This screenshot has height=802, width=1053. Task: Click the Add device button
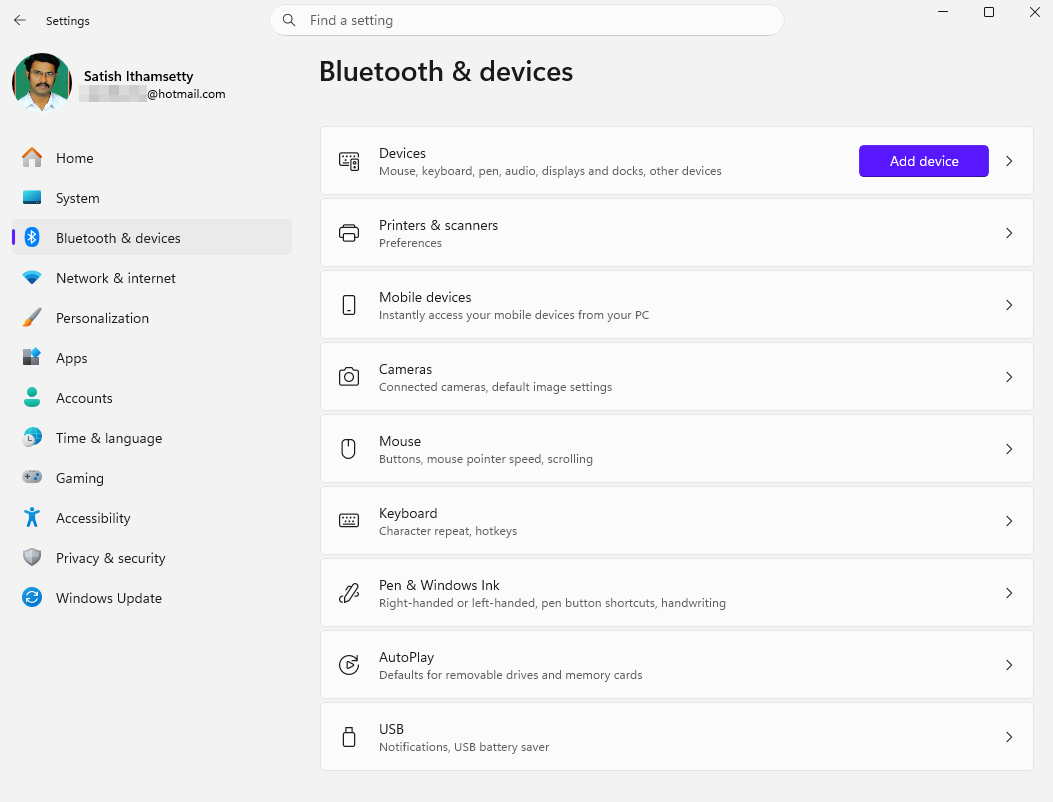[923, 161]
